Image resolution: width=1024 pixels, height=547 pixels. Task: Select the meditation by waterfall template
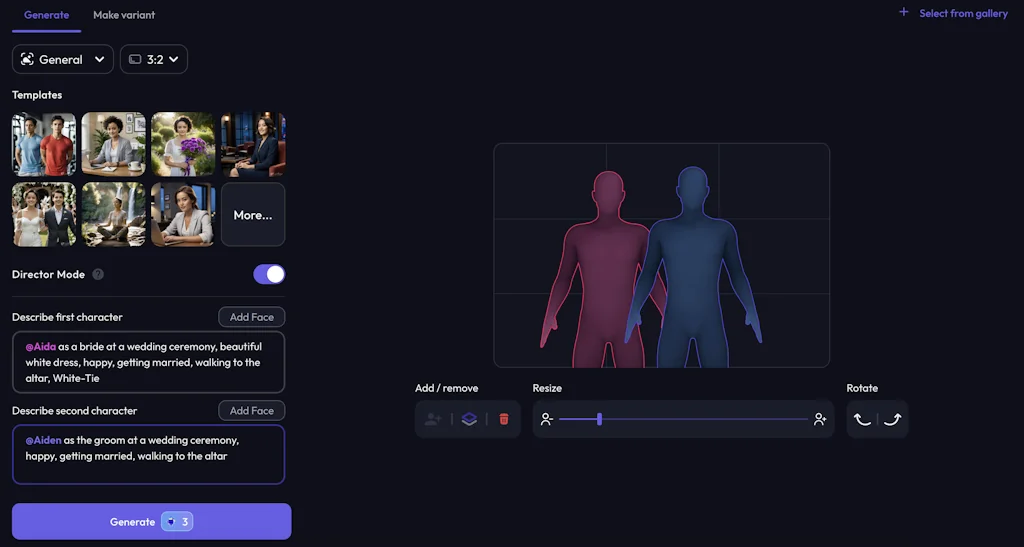point(114,215)
